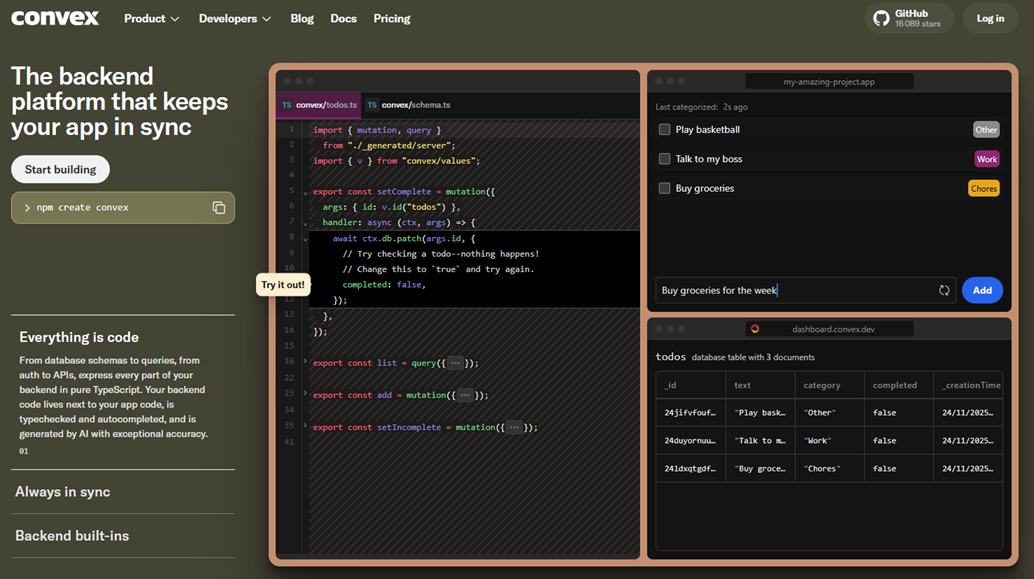This screenshot has height=579, width=1034.
Task: Click the yellow Chores category tag
Action: tap(983, 188)
